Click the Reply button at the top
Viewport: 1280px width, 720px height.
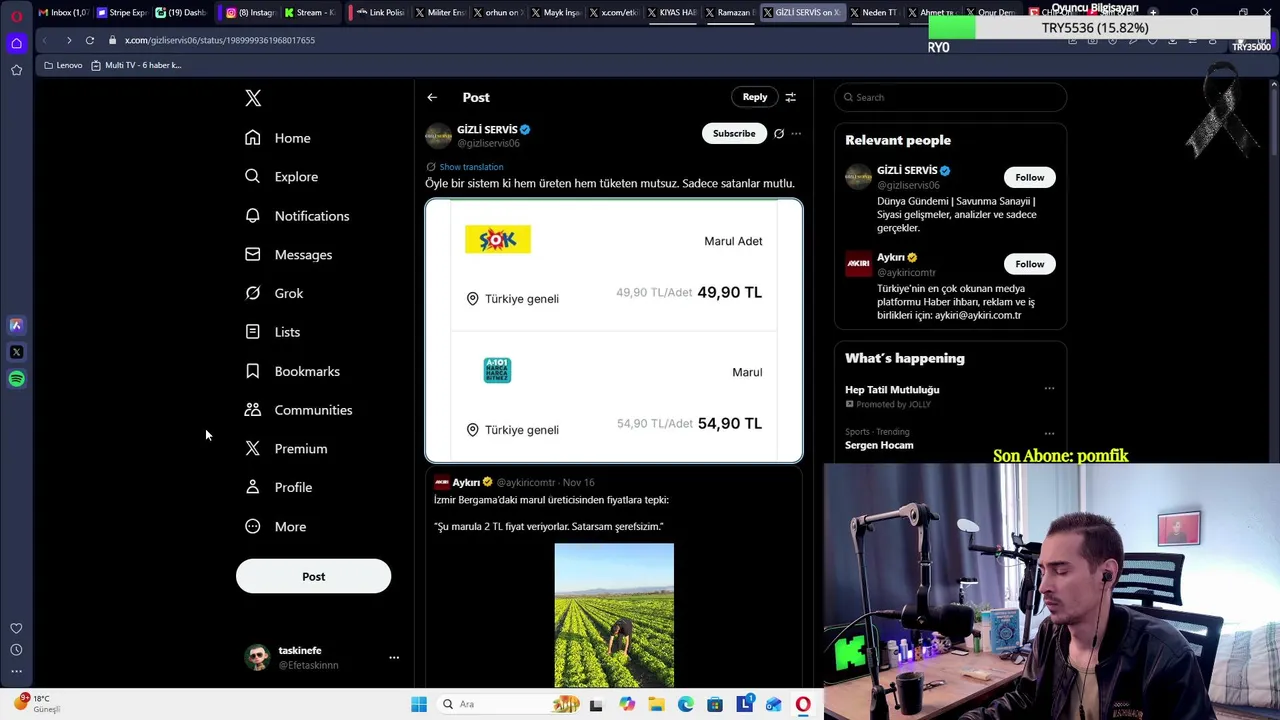[755, 97]
